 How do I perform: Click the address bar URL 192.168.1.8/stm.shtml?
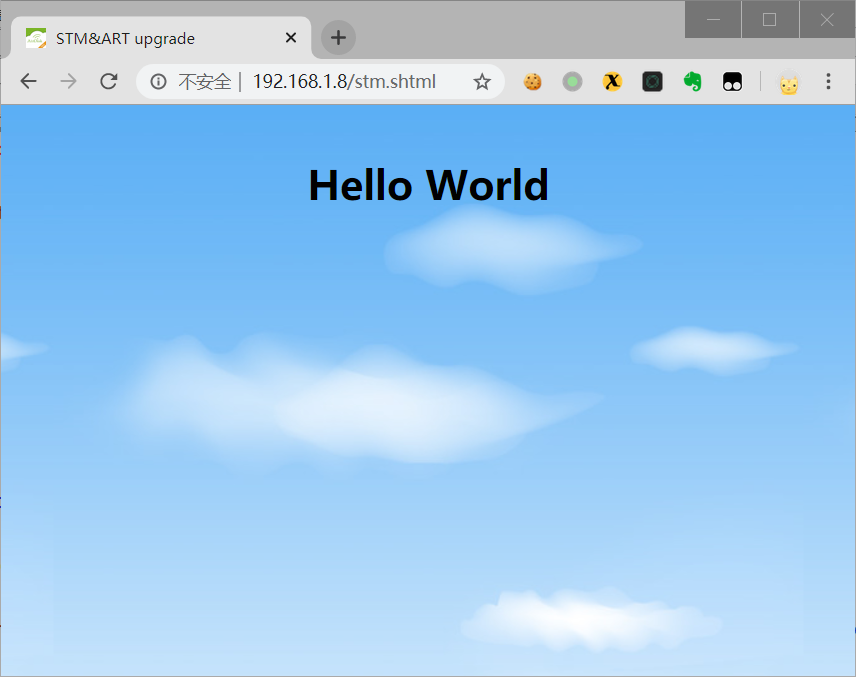point(344,82)
